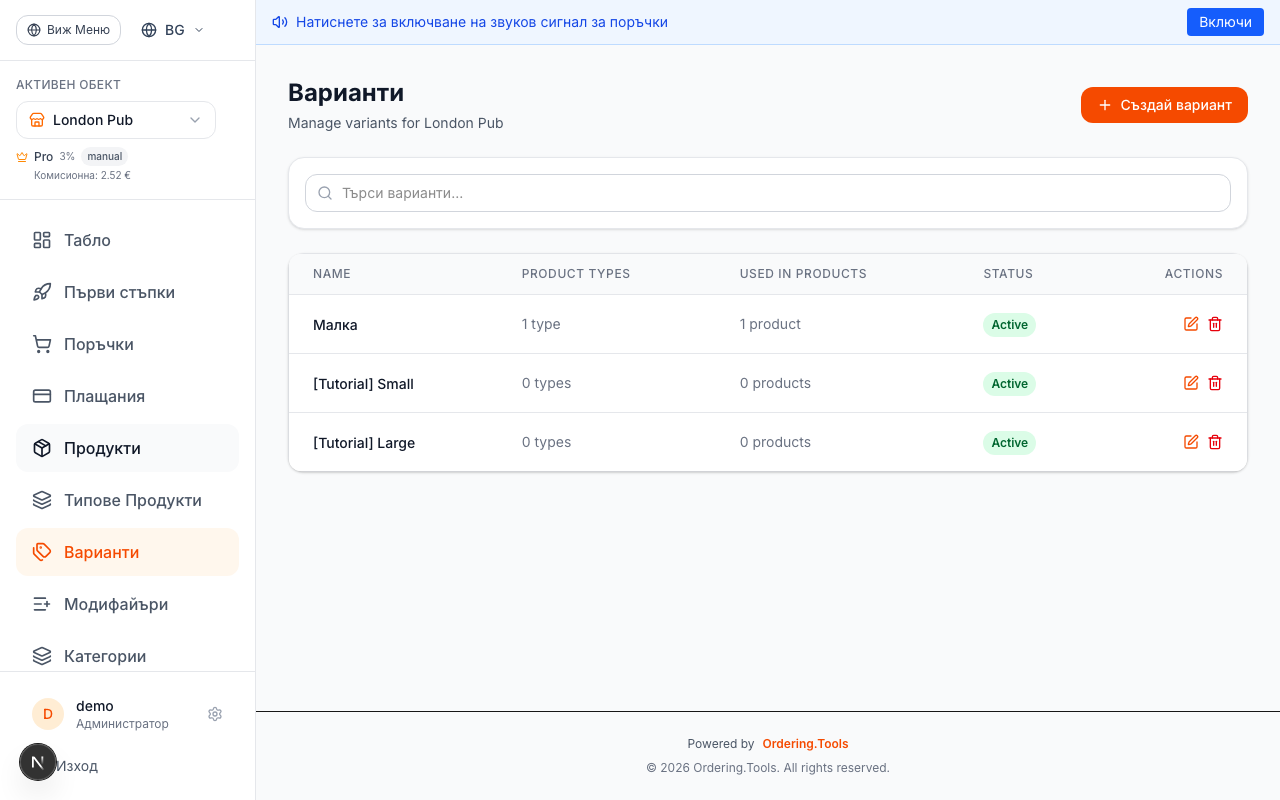Open the settings gear next to demo Администратор
The image size is (1280, 800).
(x=215, y=714)
